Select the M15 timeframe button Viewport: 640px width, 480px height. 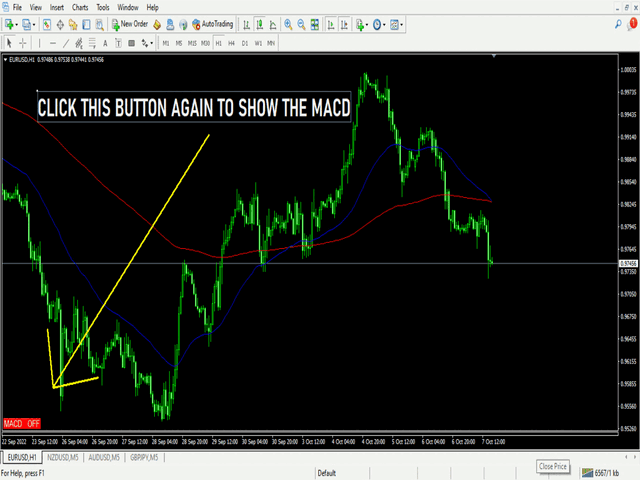click(192, 43)
